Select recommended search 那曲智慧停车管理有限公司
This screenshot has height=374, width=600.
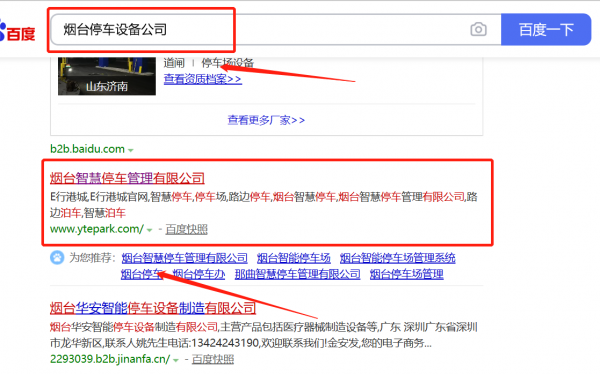(297, 274)
